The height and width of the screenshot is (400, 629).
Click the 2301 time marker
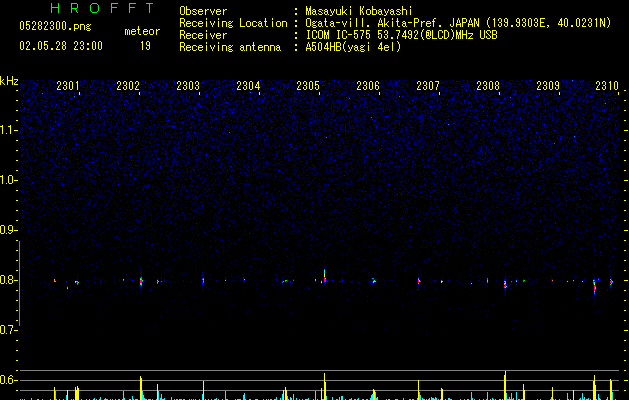pos(68,85)
